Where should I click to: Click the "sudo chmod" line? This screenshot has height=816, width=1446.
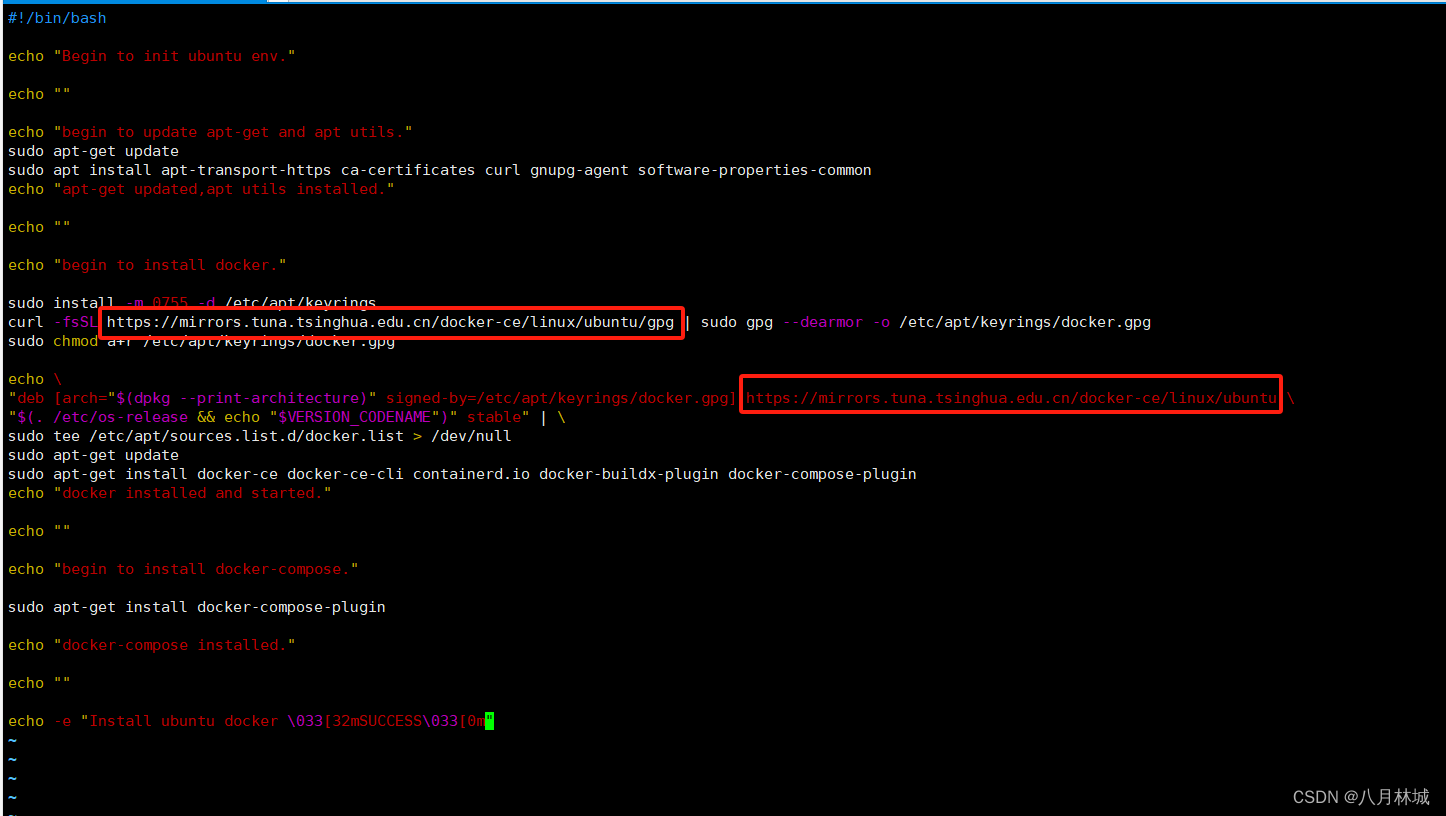[x=201, y=341]
